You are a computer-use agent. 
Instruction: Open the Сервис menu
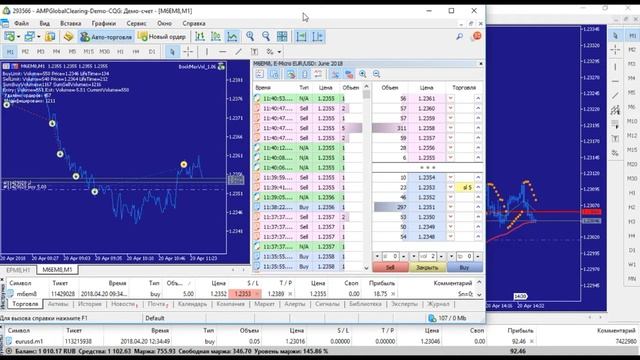click(136, 24)
